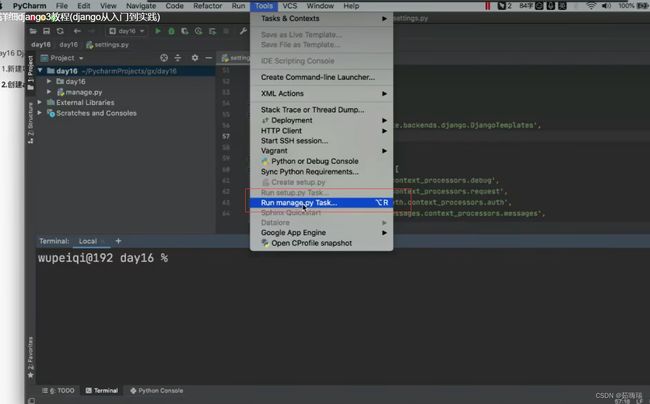The width and height of the screenshot is (650, 404).
Task: Select manage.py in the project tree
Action: point(80,92)
